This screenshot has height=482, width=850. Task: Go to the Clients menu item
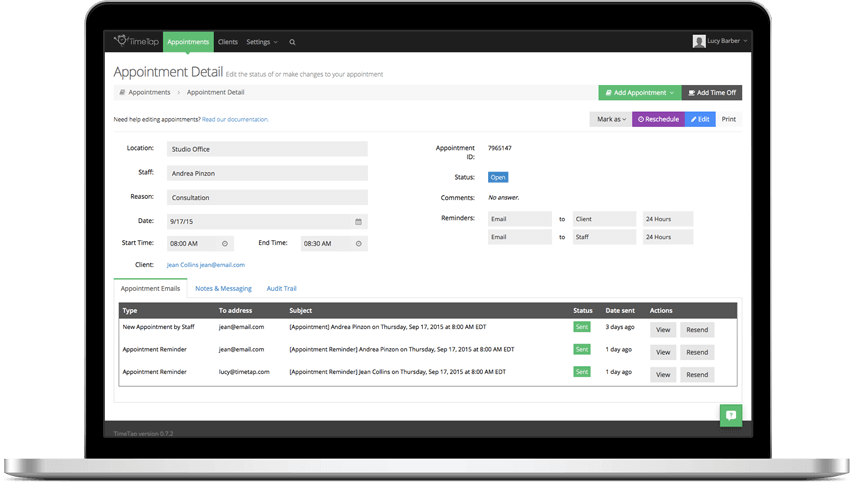[228, 42]
